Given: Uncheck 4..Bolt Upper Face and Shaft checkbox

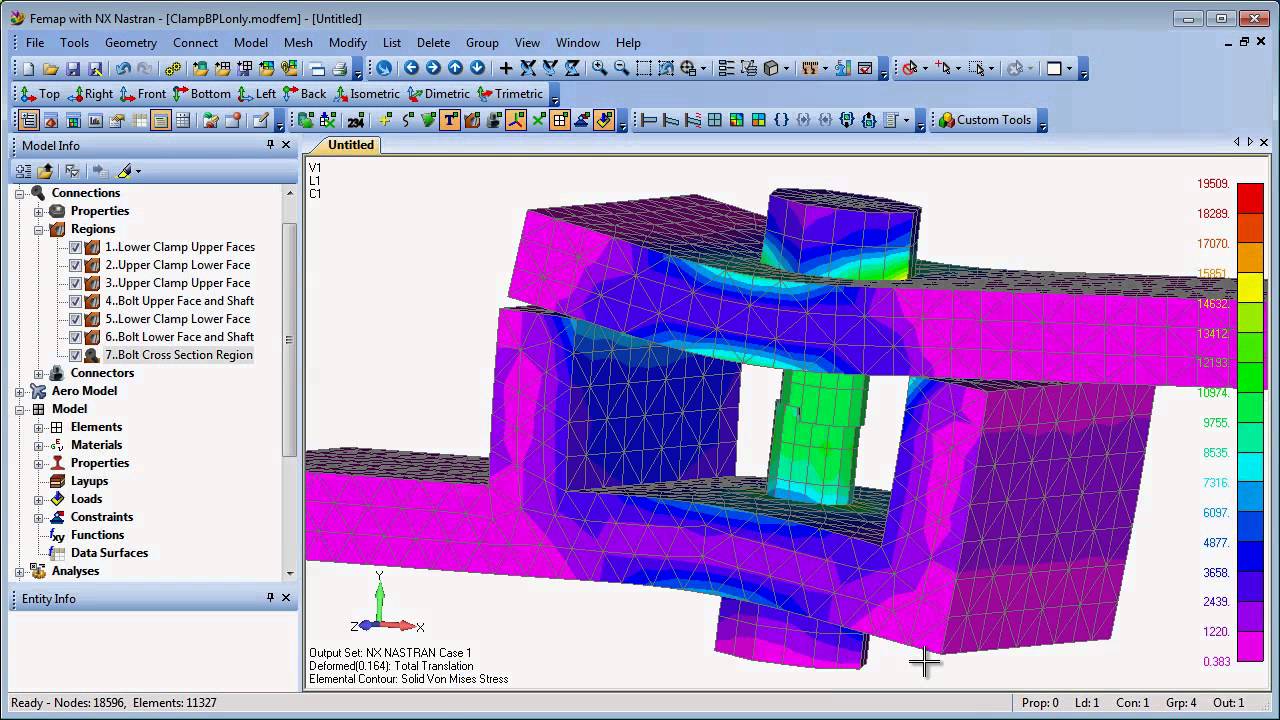Looking at the screenshot, I should (x=75, y=301).
